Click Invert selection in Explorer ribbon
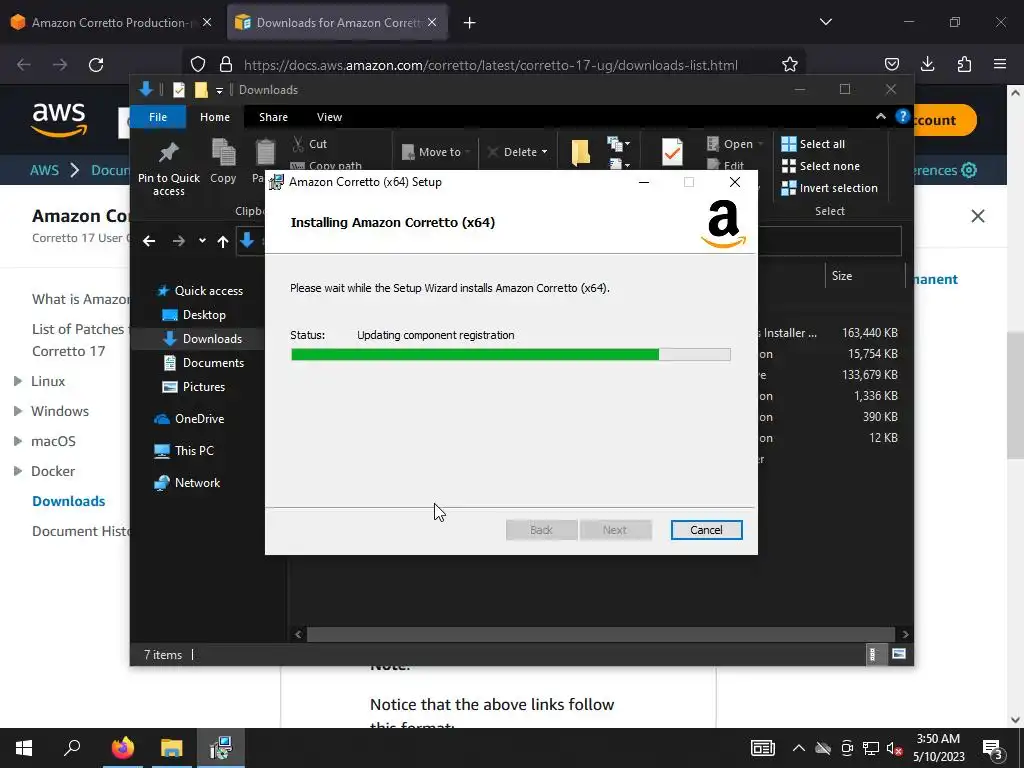 830,188
